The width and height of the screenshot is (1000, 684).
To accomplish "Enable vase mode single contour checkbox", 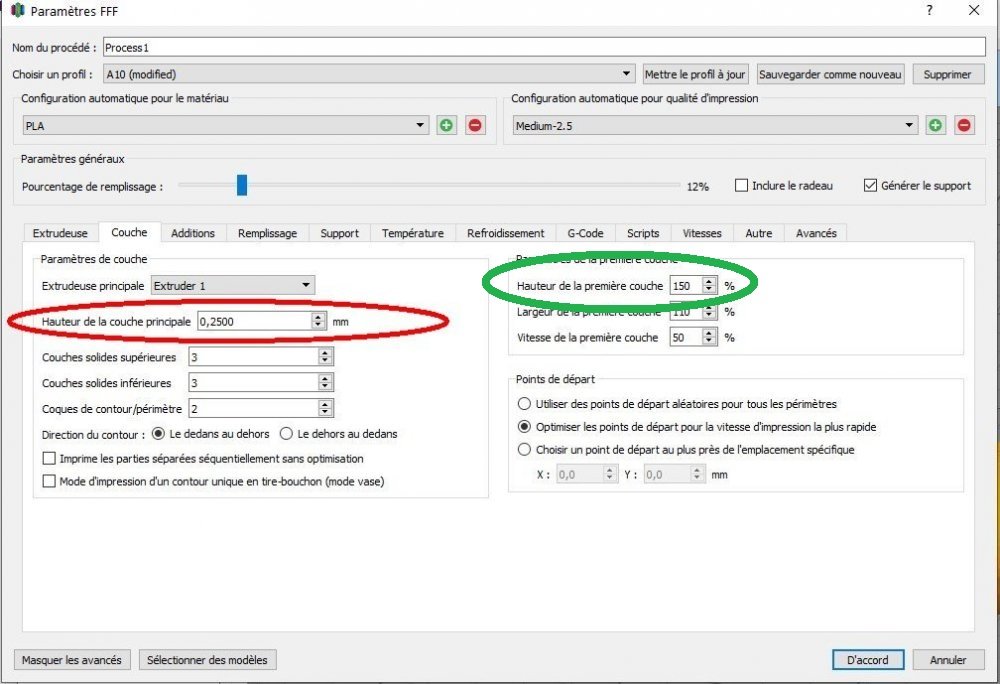I will [49, 481].
